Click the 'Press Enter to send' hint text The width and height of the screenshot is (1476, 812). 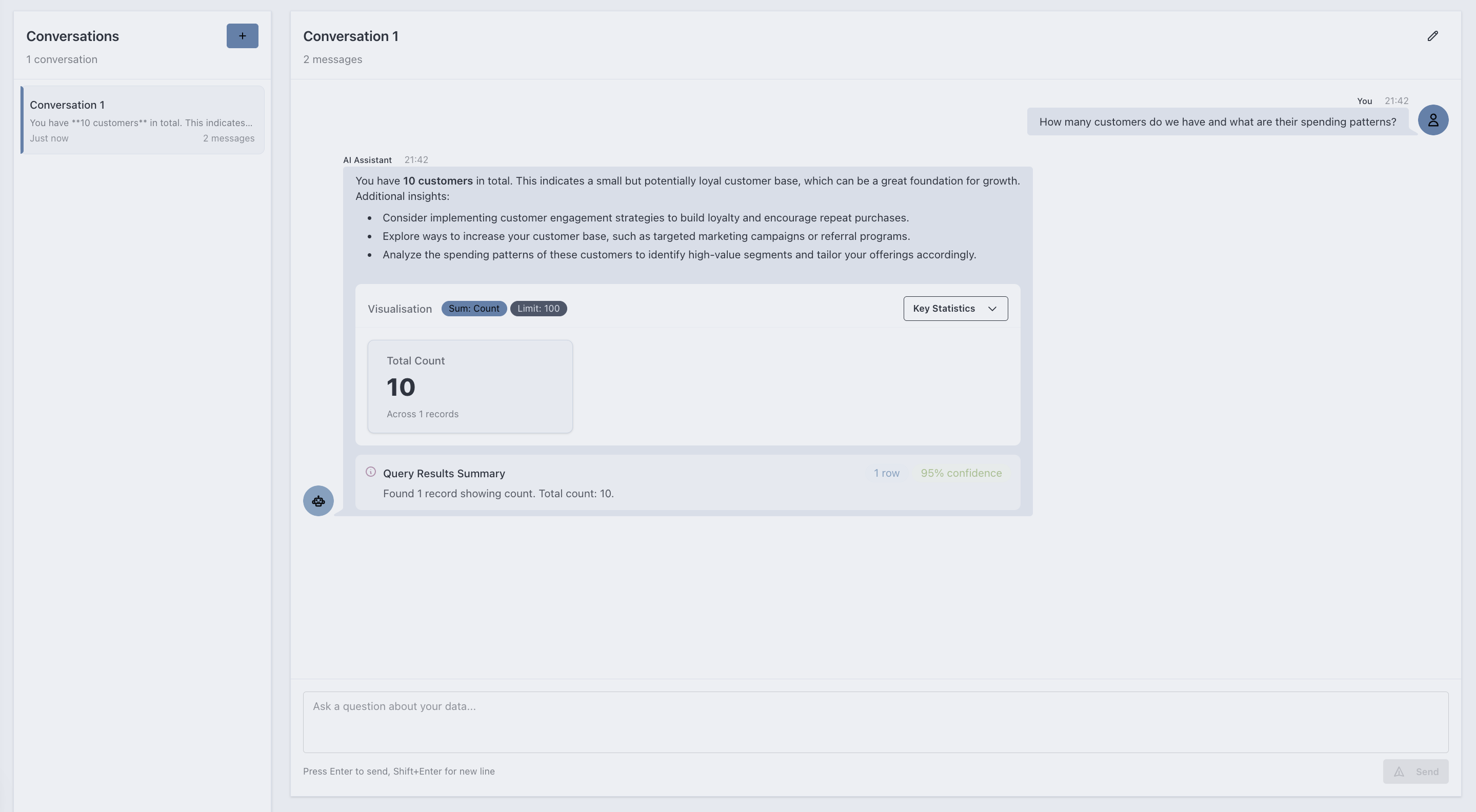point(399,772)
